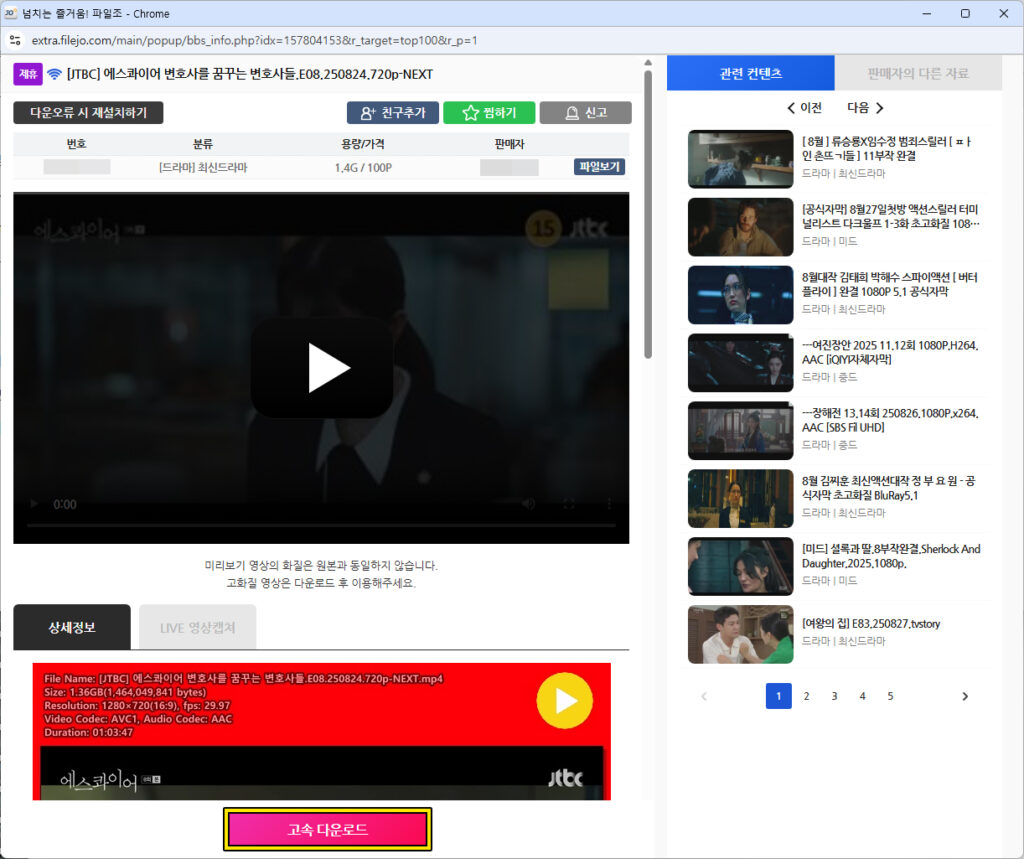This screenshot has height=859, width=1024.
Task: Click the yellow play button in the red info box
Action: [565, 701]
